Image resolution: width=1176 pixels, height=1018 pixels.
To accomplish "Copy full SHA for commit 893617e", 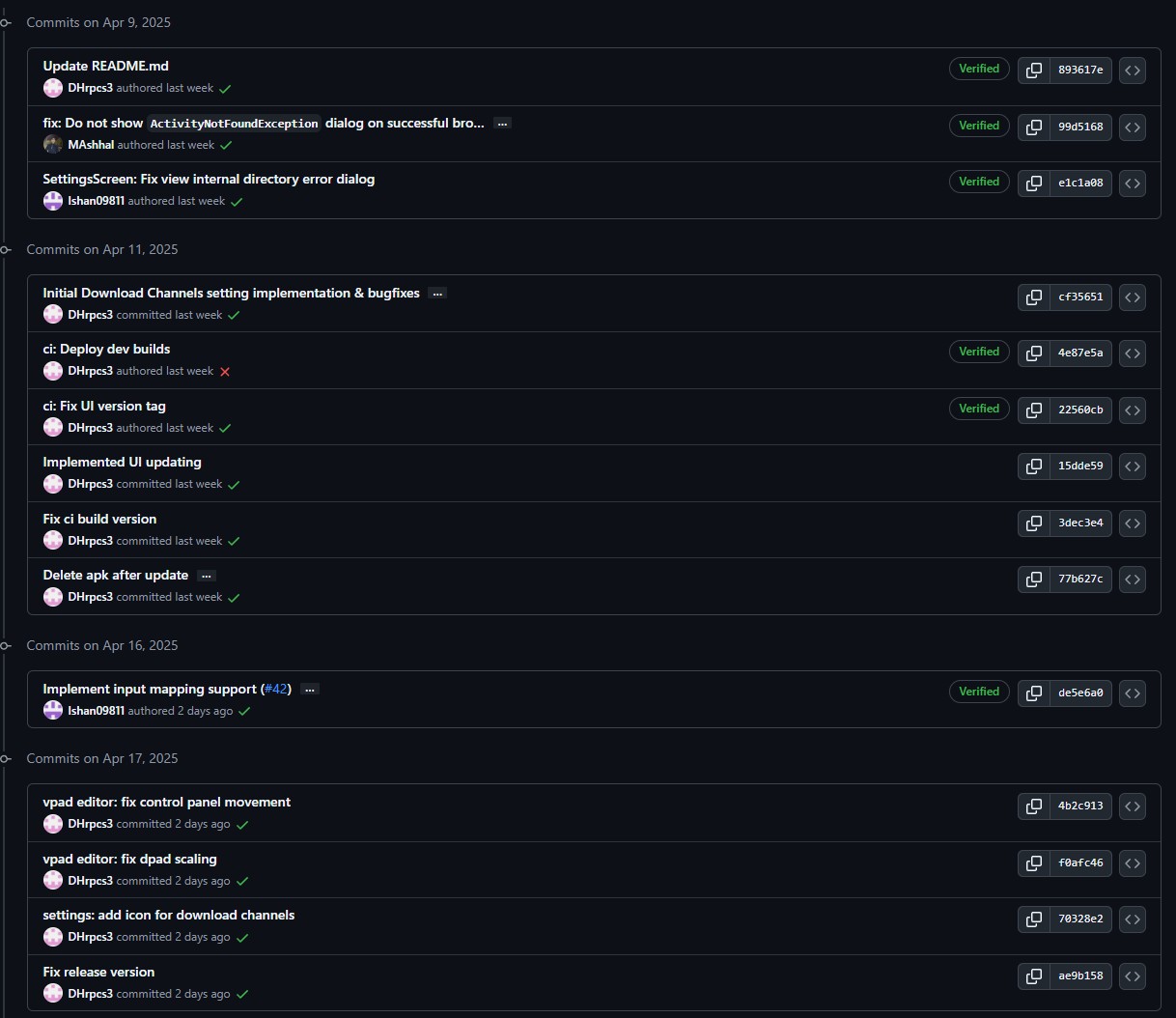I will coord(1034,70).
